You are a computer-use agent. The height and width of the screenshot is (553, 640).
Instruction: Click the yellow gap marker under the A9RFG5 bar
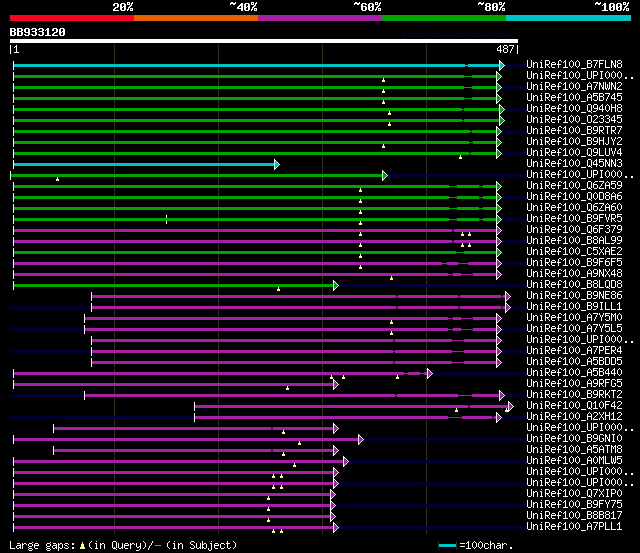pyautogui.click(x=287, y=388)
